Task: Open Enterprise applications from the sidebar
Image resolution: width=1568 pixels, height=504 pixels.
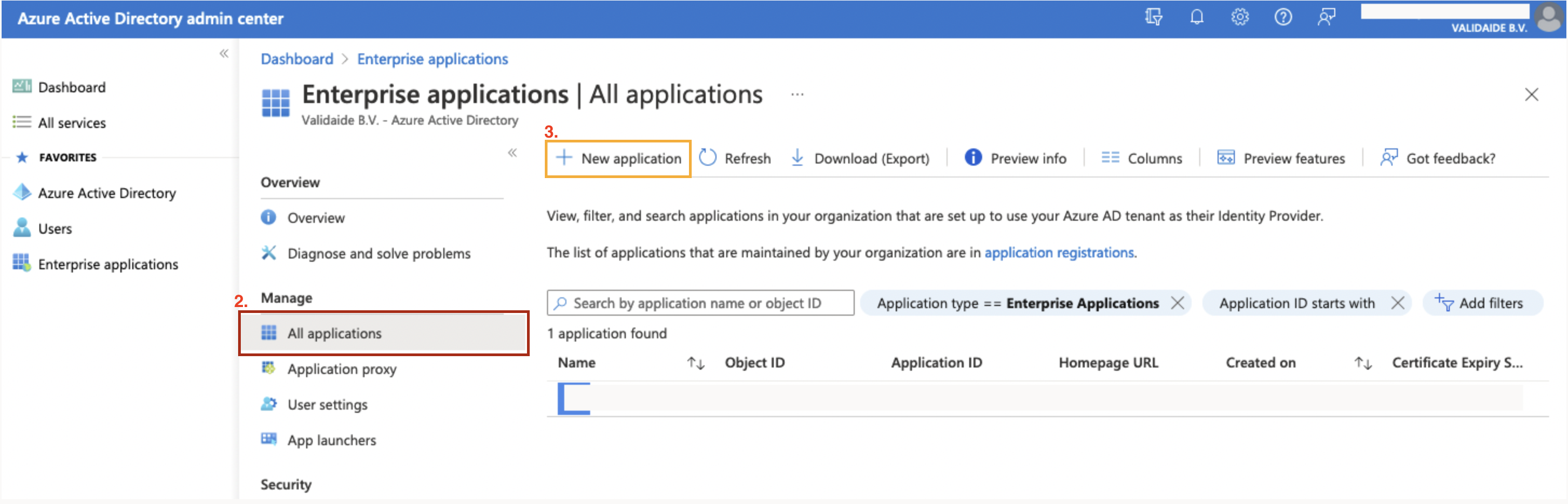Action: point(108,264)
